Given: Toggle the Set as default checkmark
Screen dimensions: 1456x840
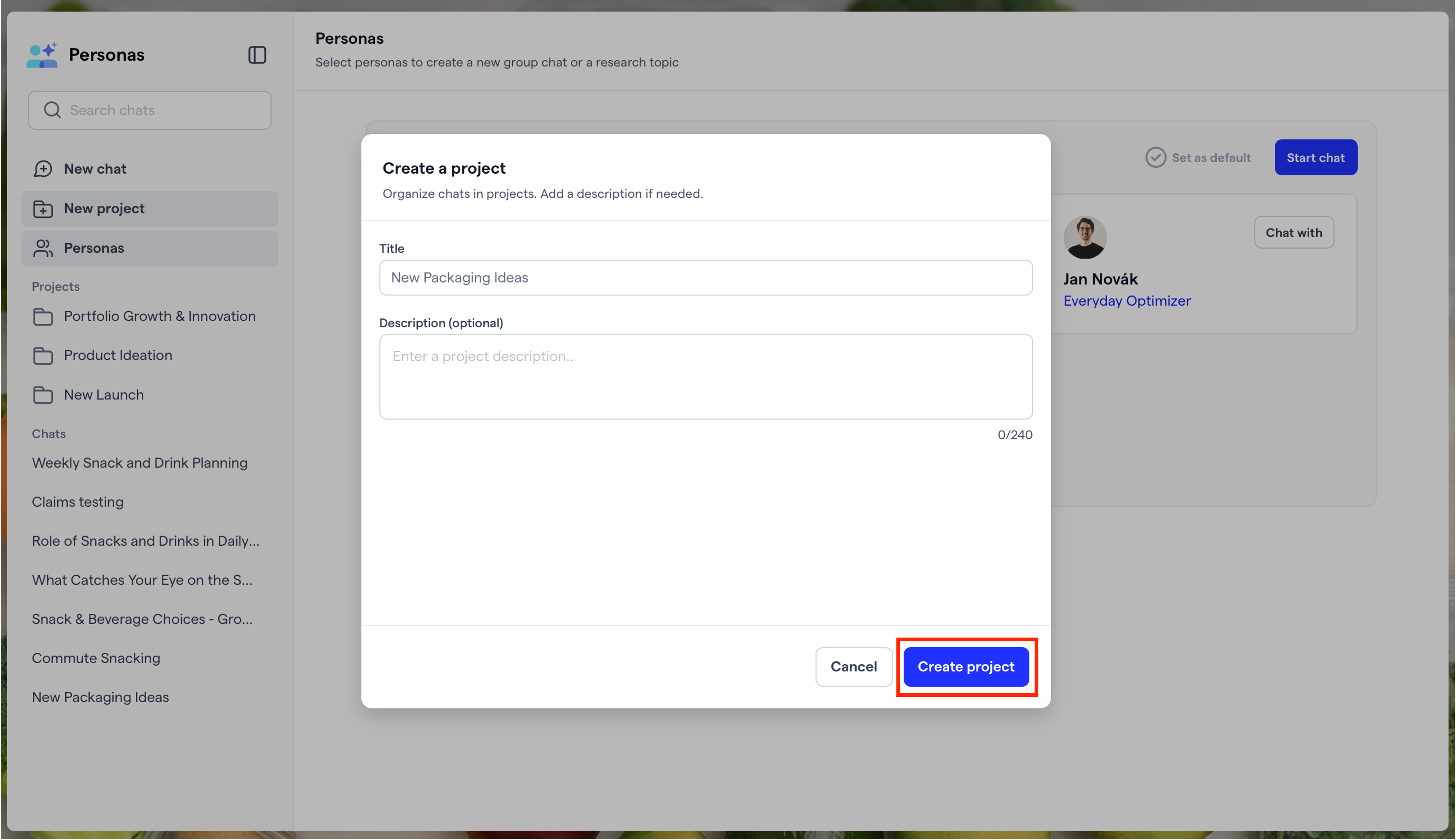Looking at the screenshot, I should tap(1155, 157).
